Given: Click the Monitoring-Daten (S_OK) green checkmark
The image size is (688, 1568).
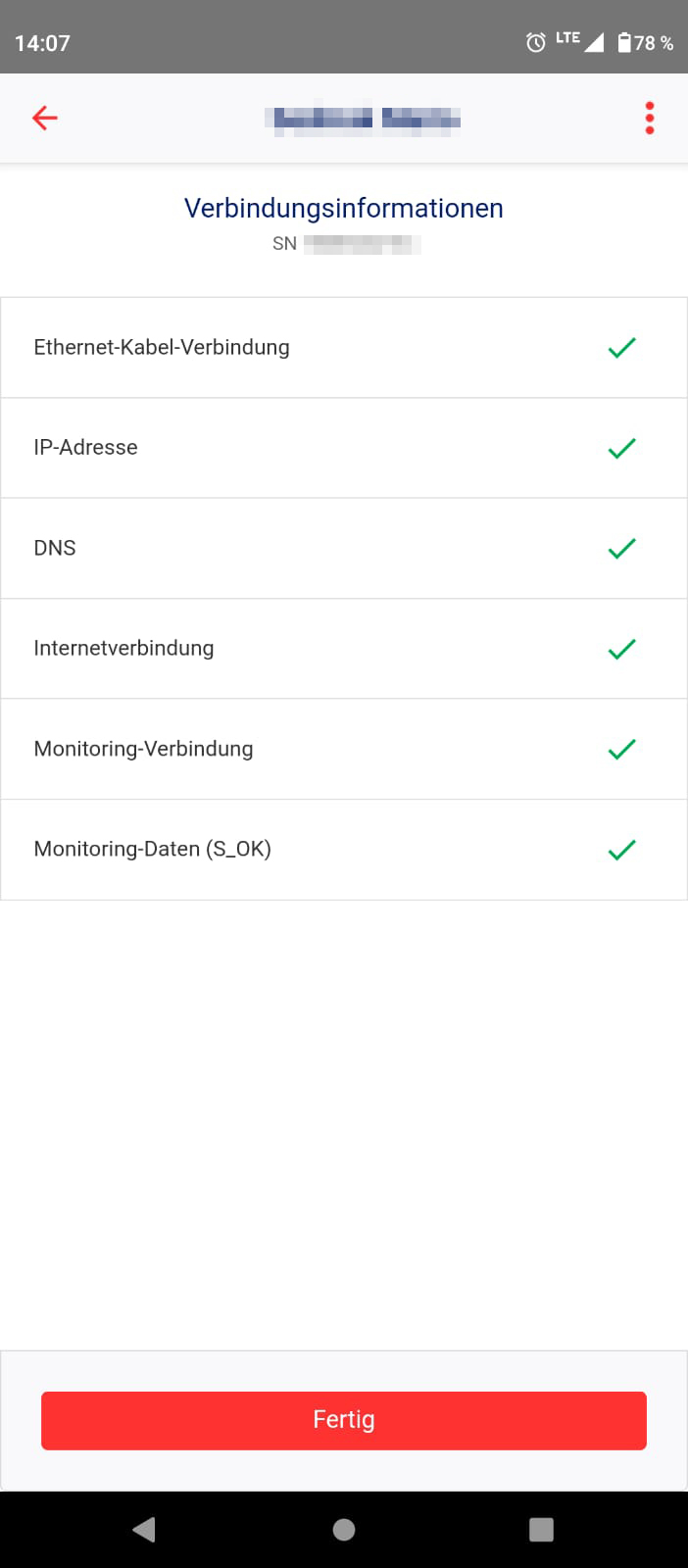Looking at the screenshot, I should coord(622,850).
